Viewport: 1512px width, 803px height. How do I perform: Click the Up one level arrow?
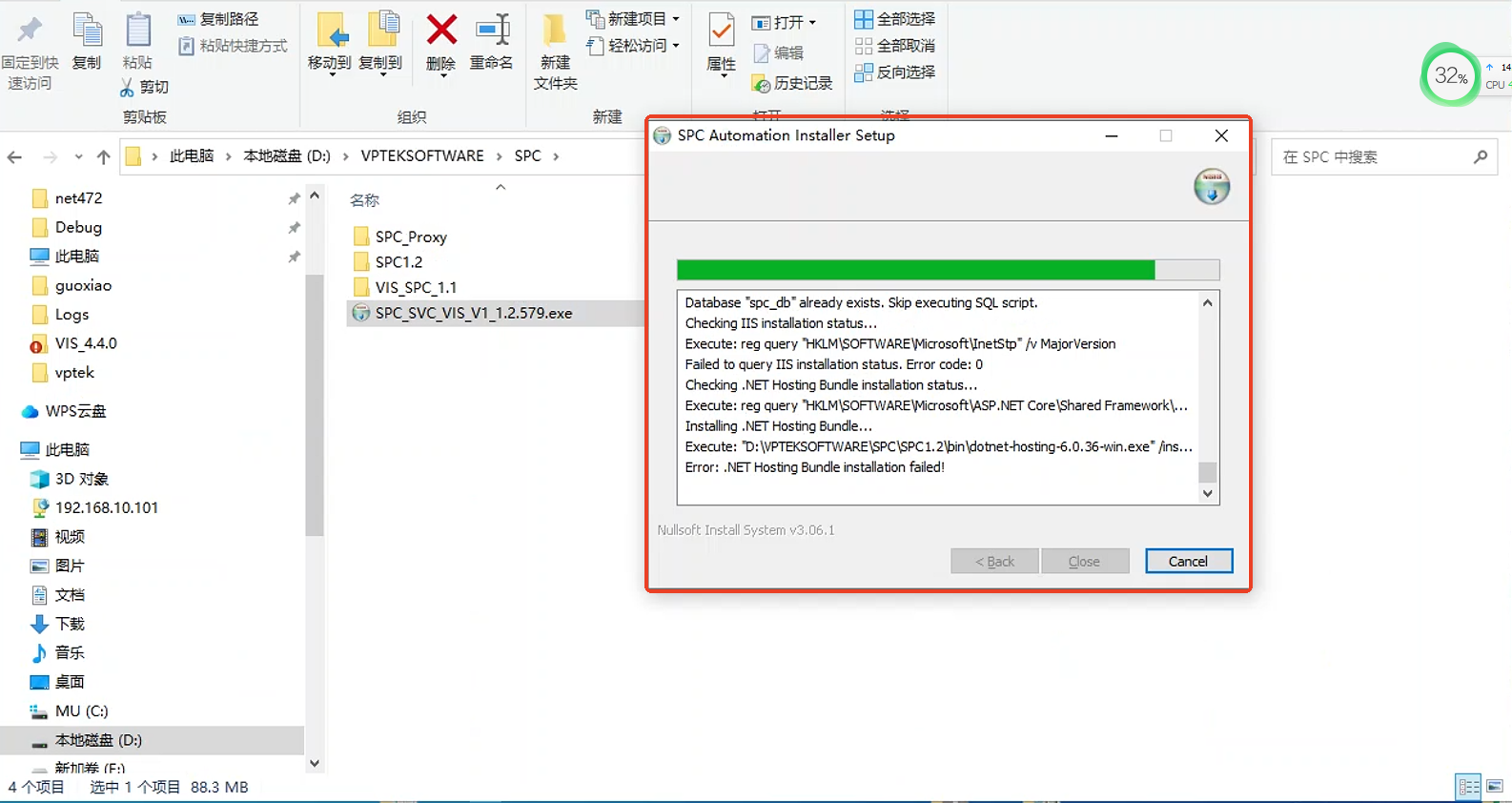(103, 156)
